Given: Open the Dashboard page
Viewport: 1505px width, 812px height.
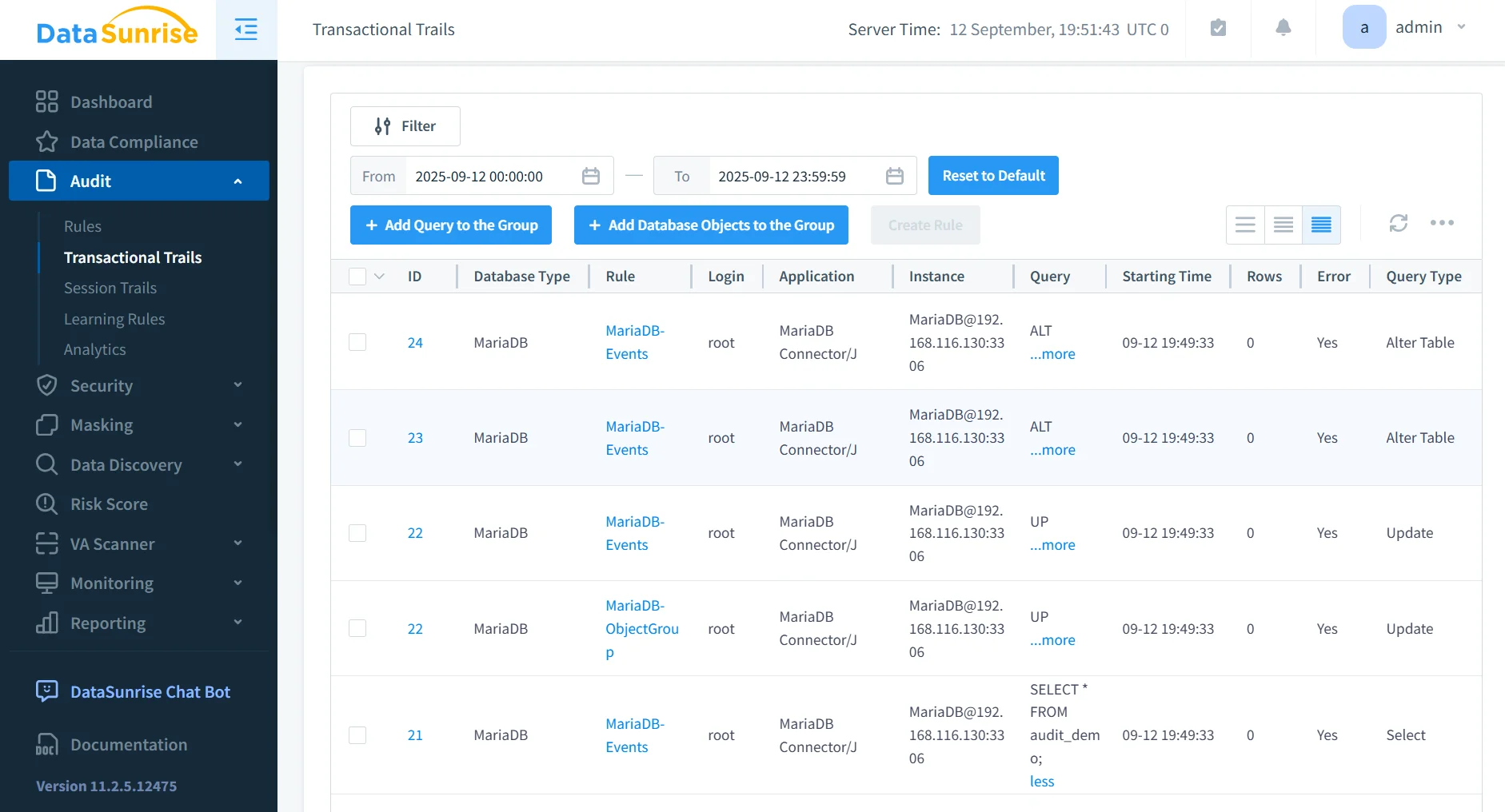Looking at the screenshot, I should (x=111, y=102).
